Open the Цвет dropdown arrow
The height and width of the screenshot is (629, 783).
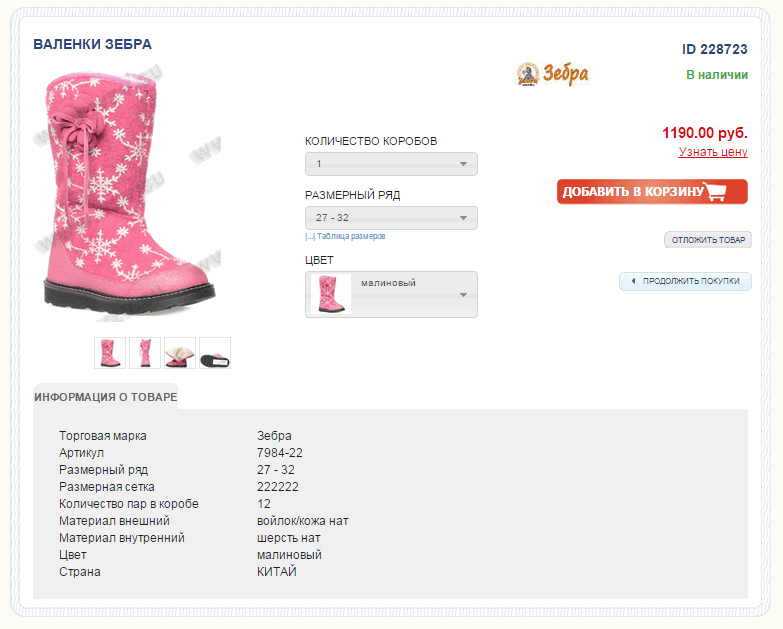[x=463, y=295]
